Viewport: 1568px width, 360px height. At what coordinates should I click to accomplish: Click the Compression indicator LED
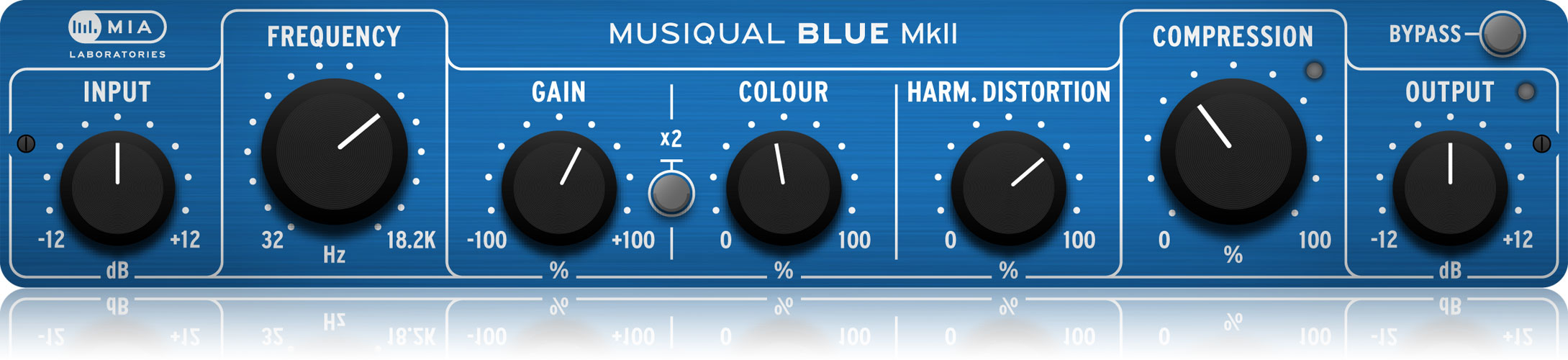(1314, 71)
